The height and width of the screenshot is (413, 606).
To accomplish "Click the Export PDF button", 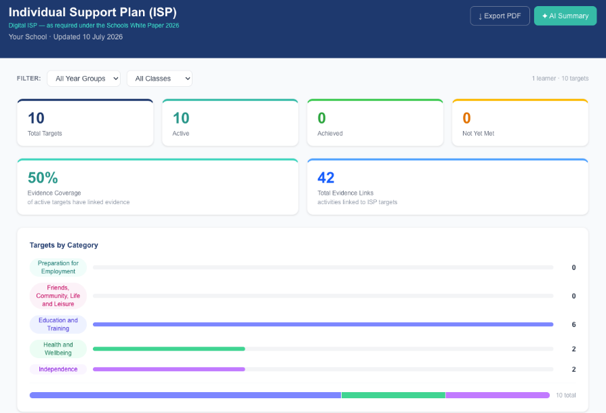I will point(499,16).
